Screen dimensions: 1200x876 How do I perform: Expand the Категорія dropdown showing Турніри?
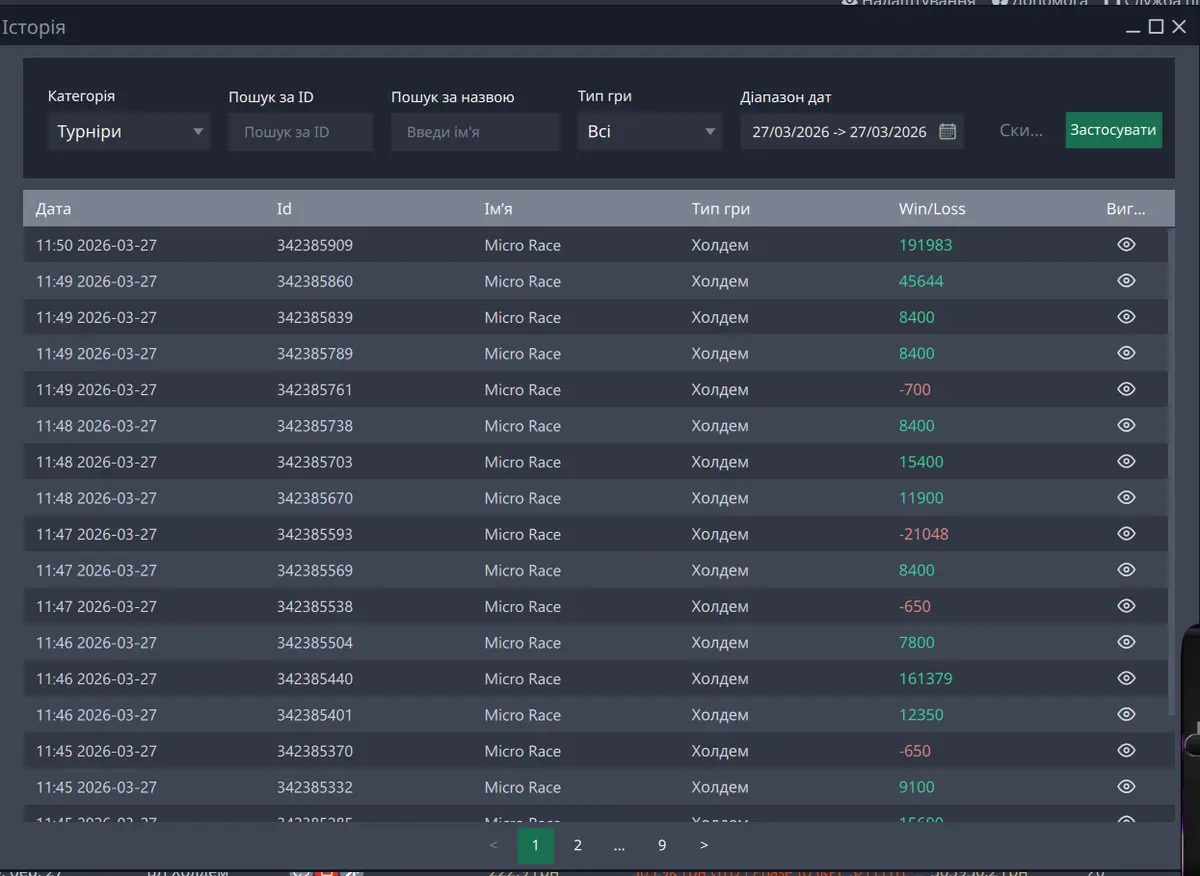(x=129, y=132)
